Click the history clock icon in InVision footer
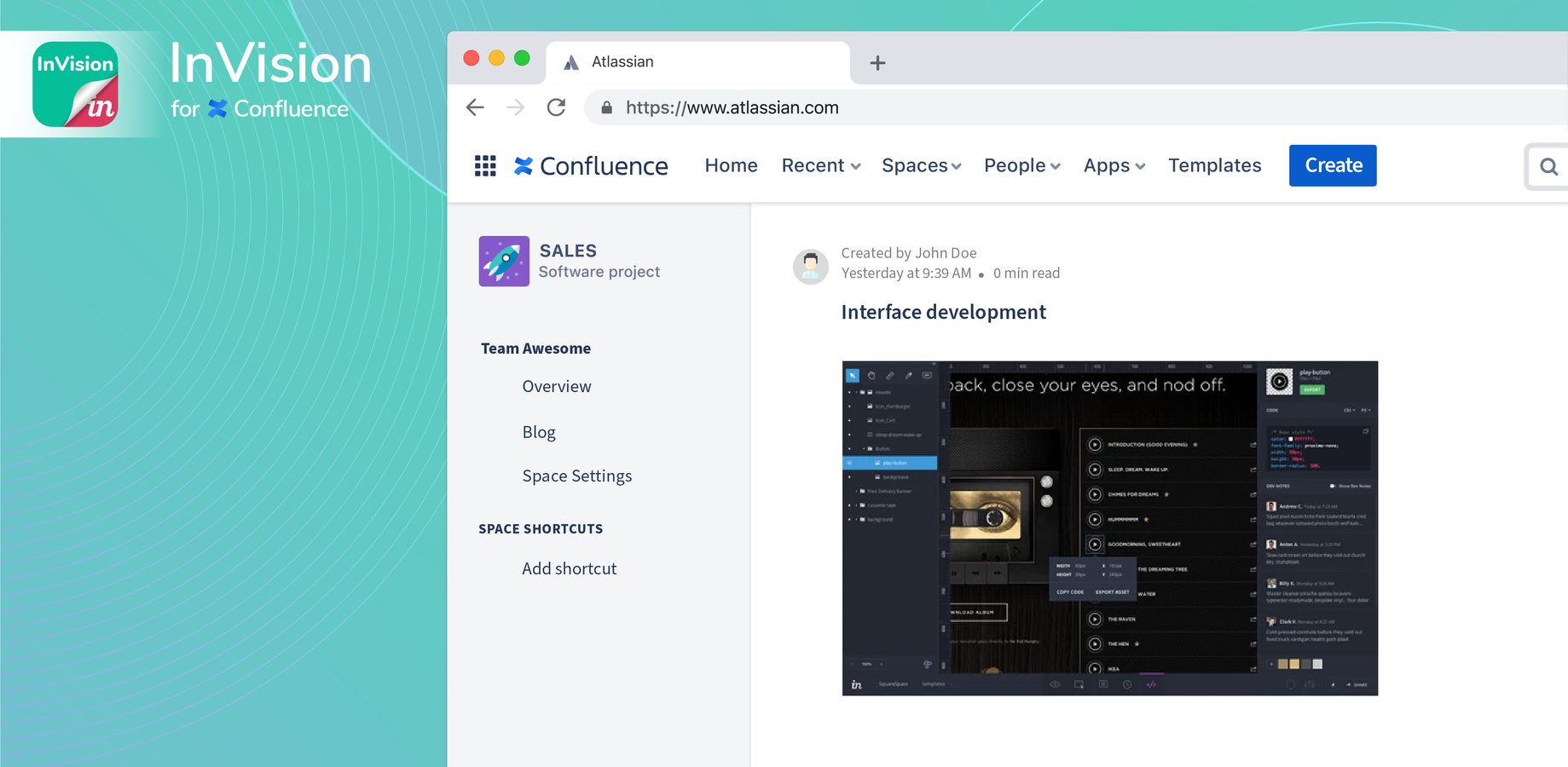 point(1127,684)
